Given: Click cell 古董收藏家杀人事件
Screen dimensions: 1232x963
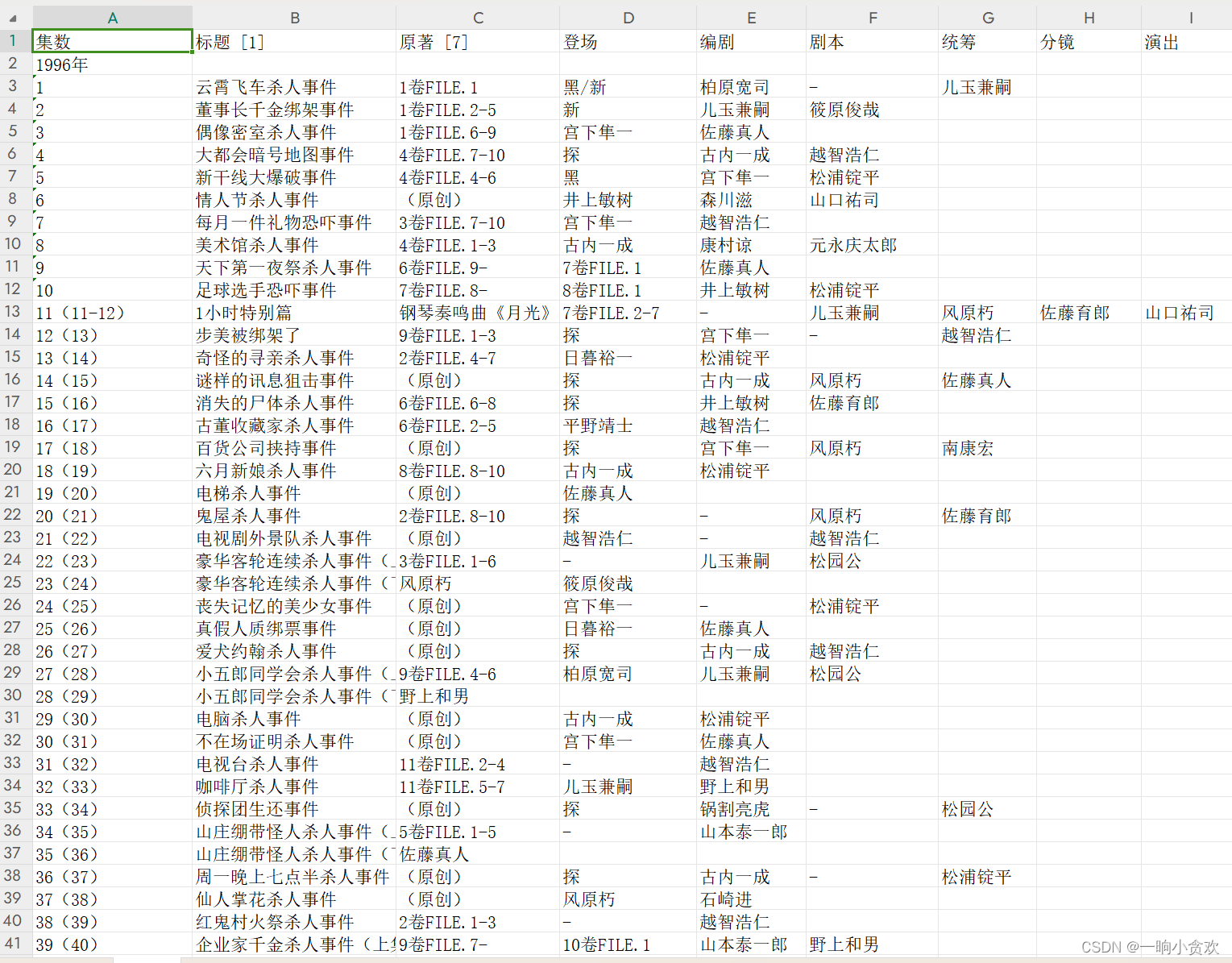Looking at the screenshot, I should 295,425.
